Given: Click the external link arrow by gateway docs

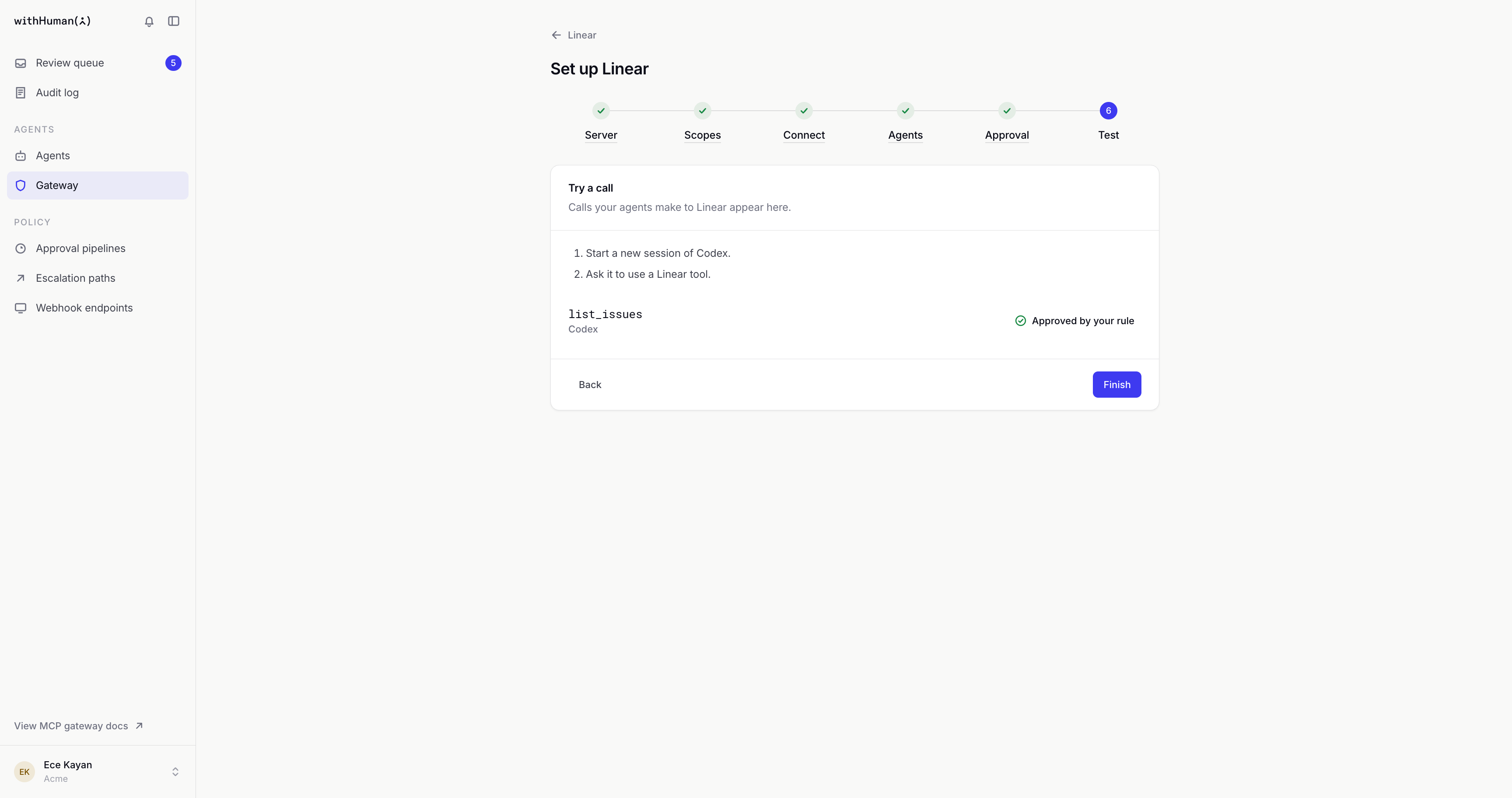Looking at the screenshot, I should (139, 726).
